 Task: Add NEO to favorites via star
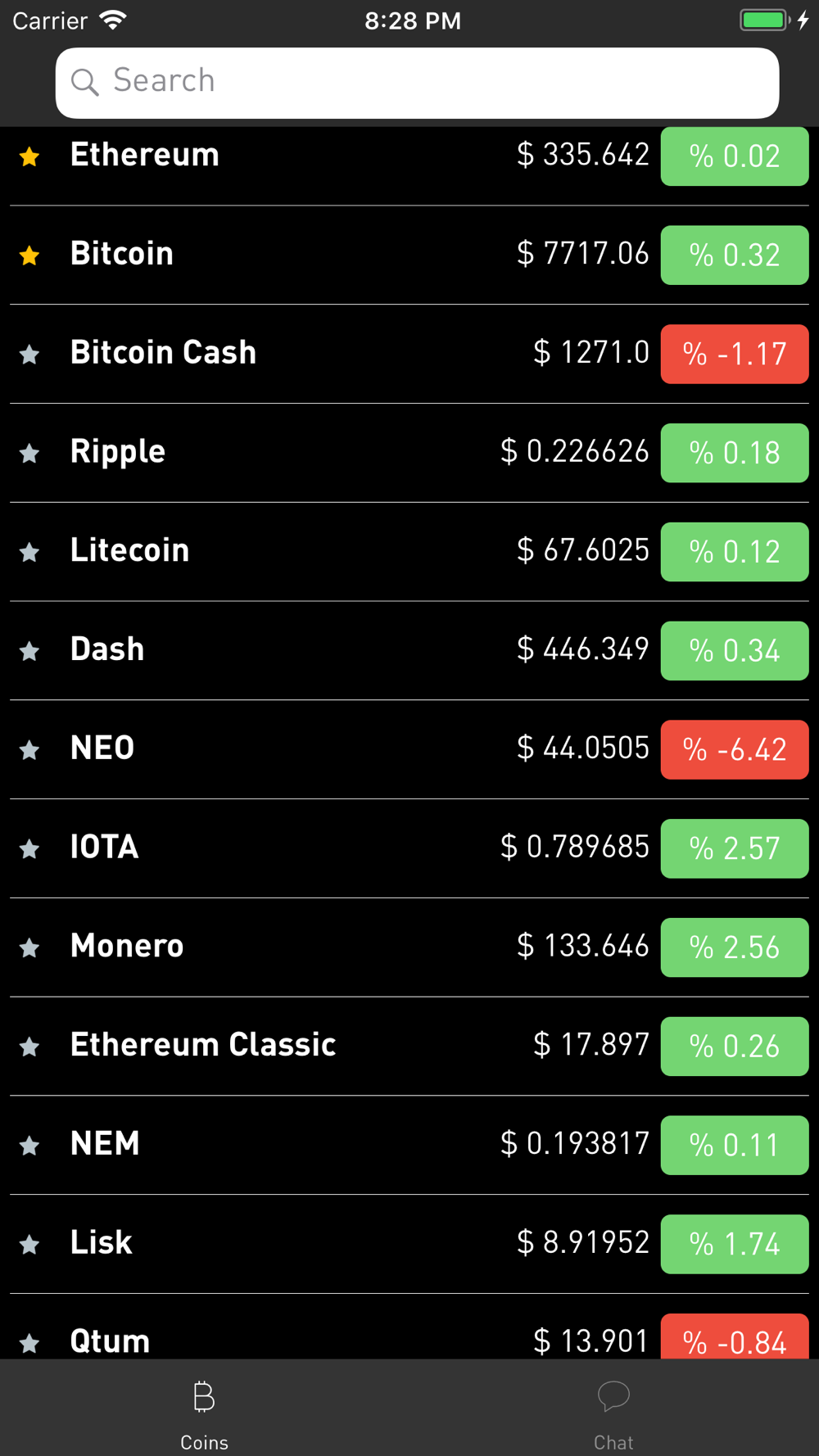29,750
